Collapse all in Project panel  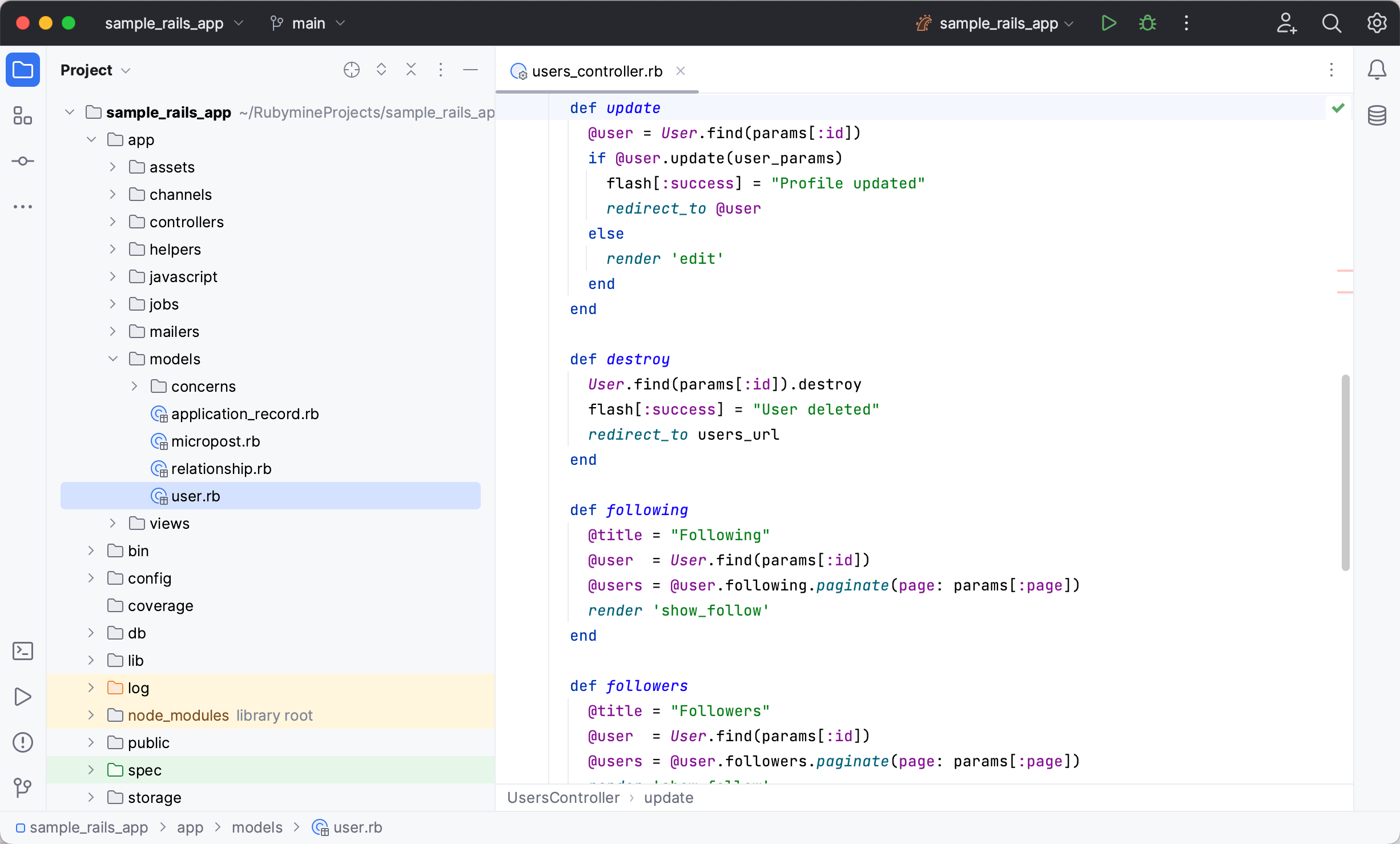(411, 70)
